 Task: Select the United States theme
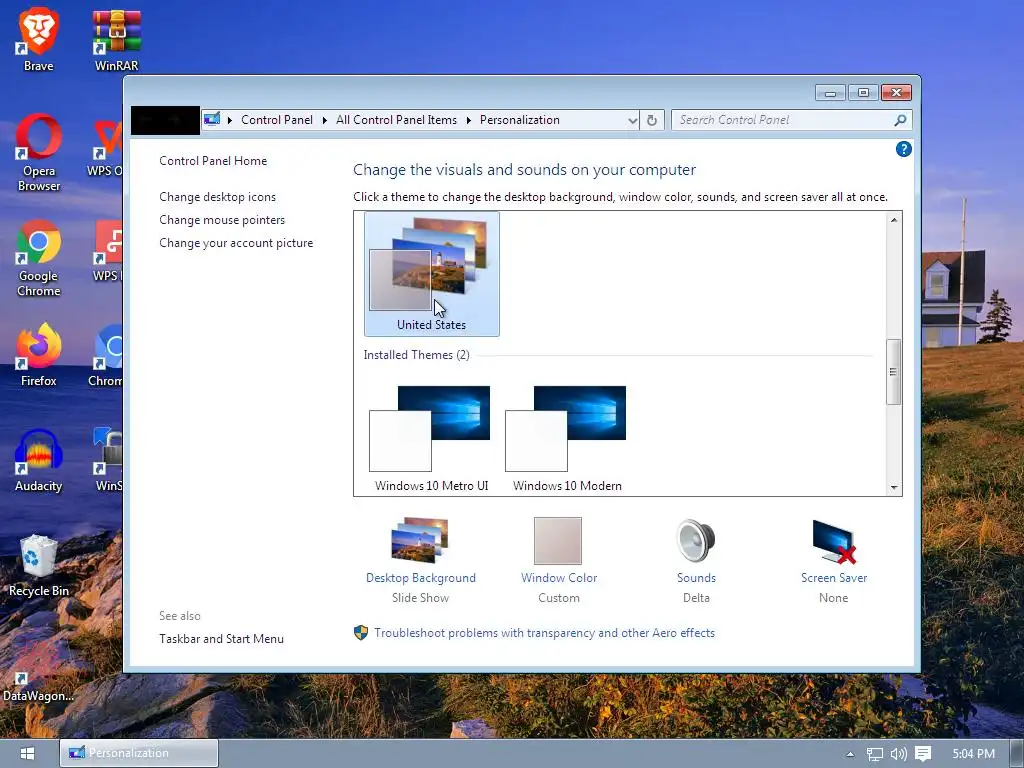432,274
